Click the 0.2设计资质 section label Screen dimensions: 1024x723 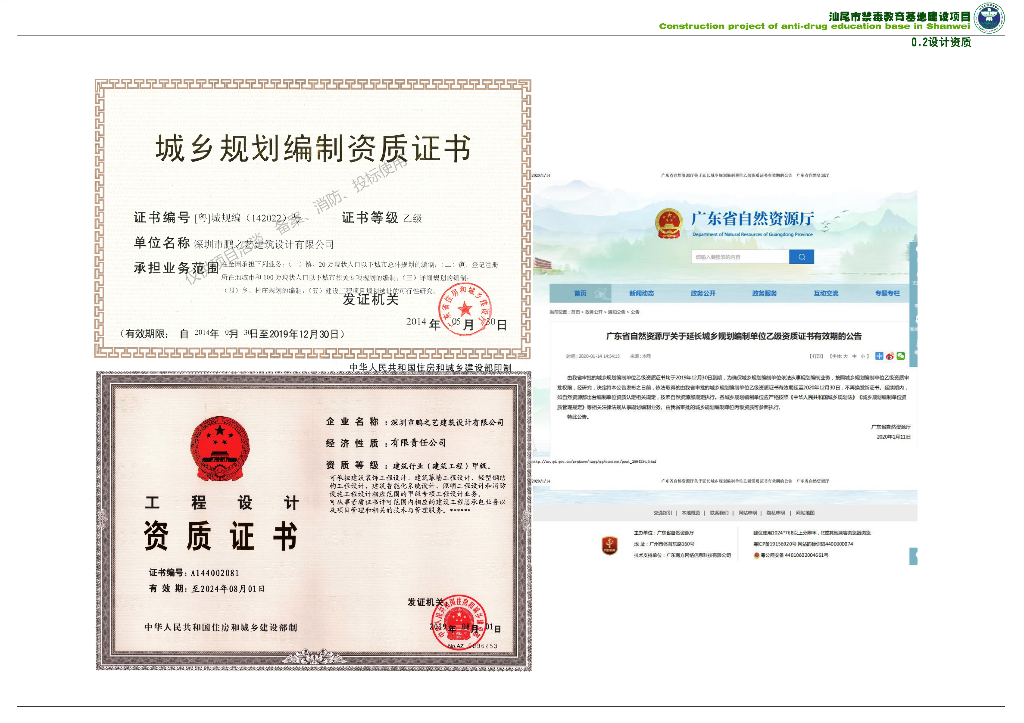pyautogui.click(x=941, y=42)
